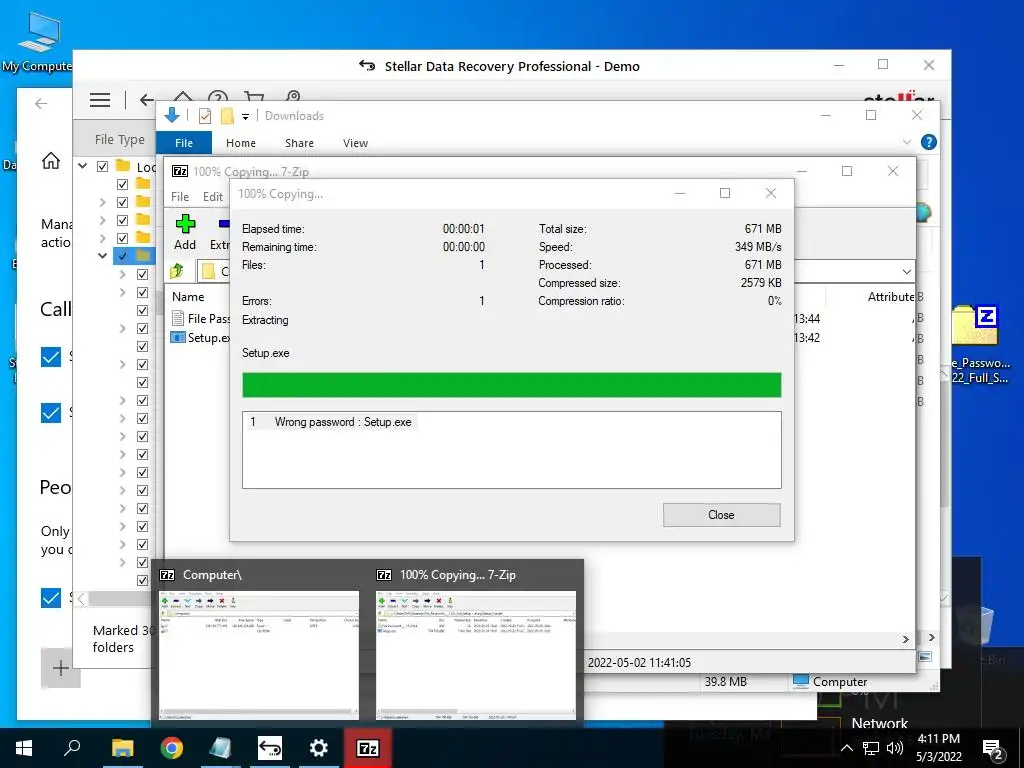Open the 7-Zip File menu
Image resolution: width=1024 pixels, height=768 pixels.
pos(180,197)
